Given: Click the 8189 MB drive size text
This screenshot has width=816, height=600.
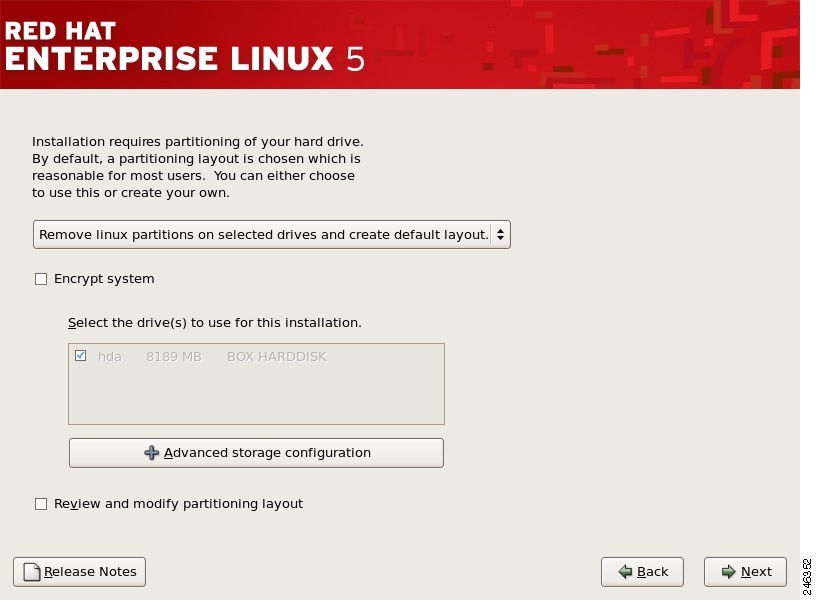Looking at the screenshot, I should point(174,357).
